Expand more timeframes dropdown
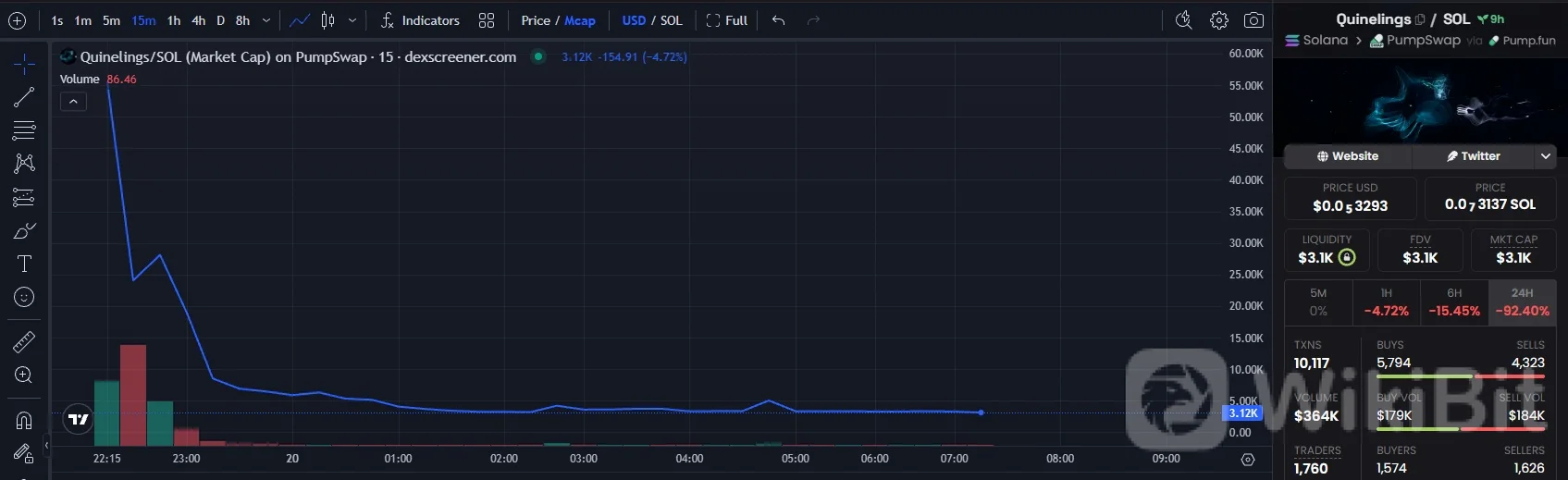Viewport: 1568px width, 480px height. (266, 20)
